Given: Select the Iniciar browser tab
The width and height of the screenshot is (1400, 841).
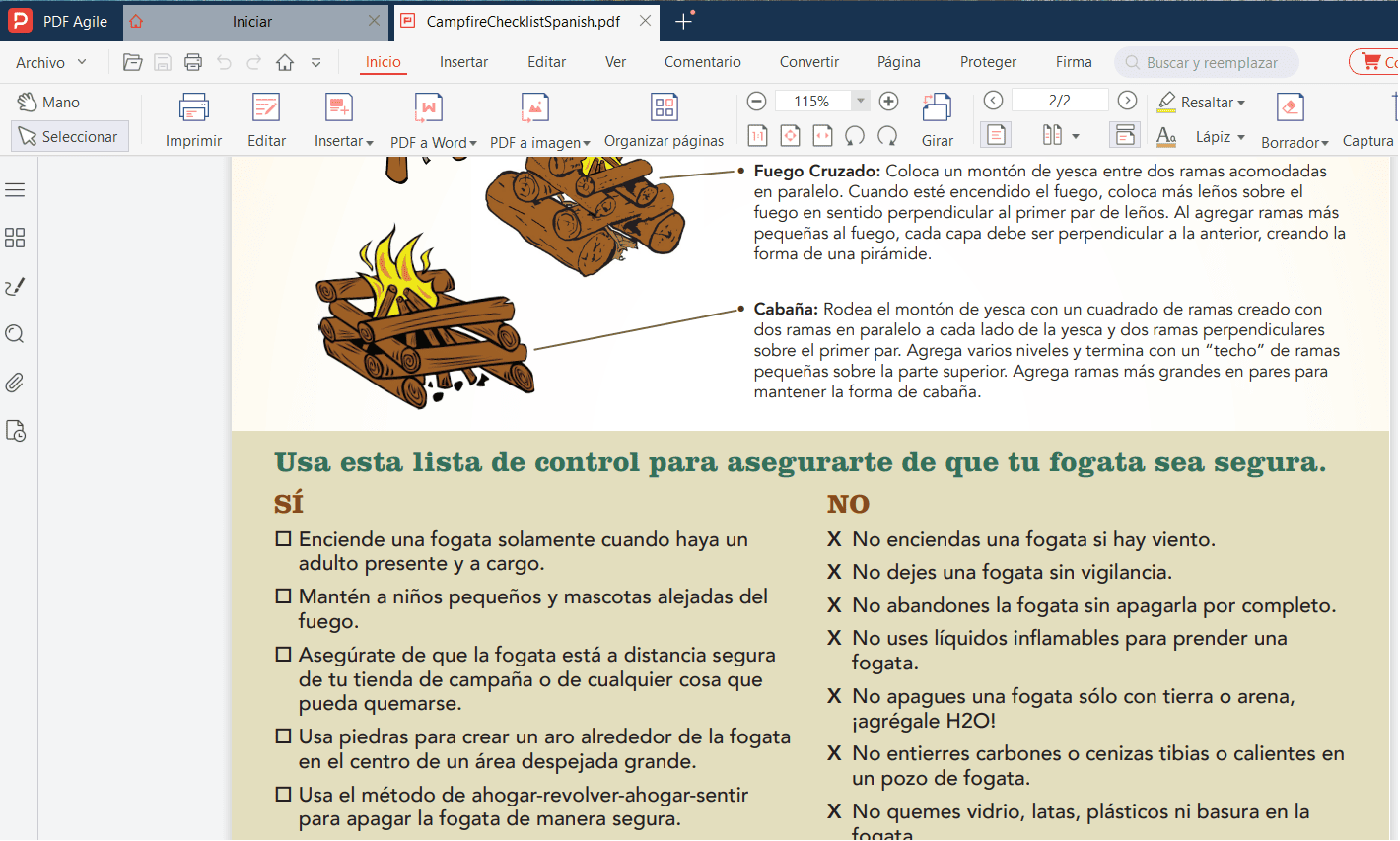Looking at the screenshot, I should 254,20.
